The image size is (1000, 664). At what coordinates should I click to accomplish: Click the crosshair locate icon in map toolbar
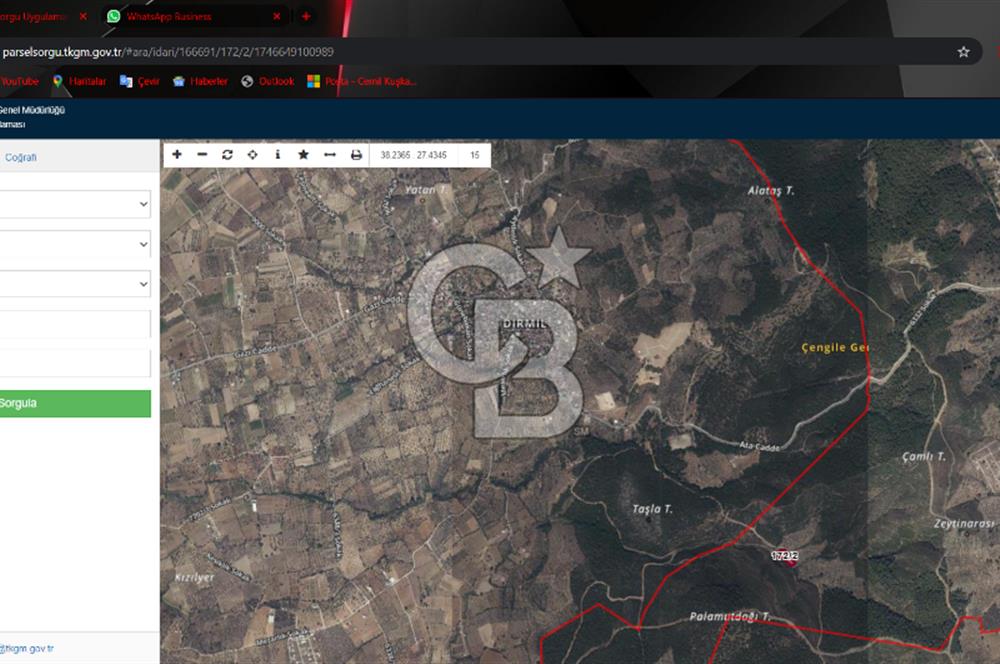[x=253, y=154]
